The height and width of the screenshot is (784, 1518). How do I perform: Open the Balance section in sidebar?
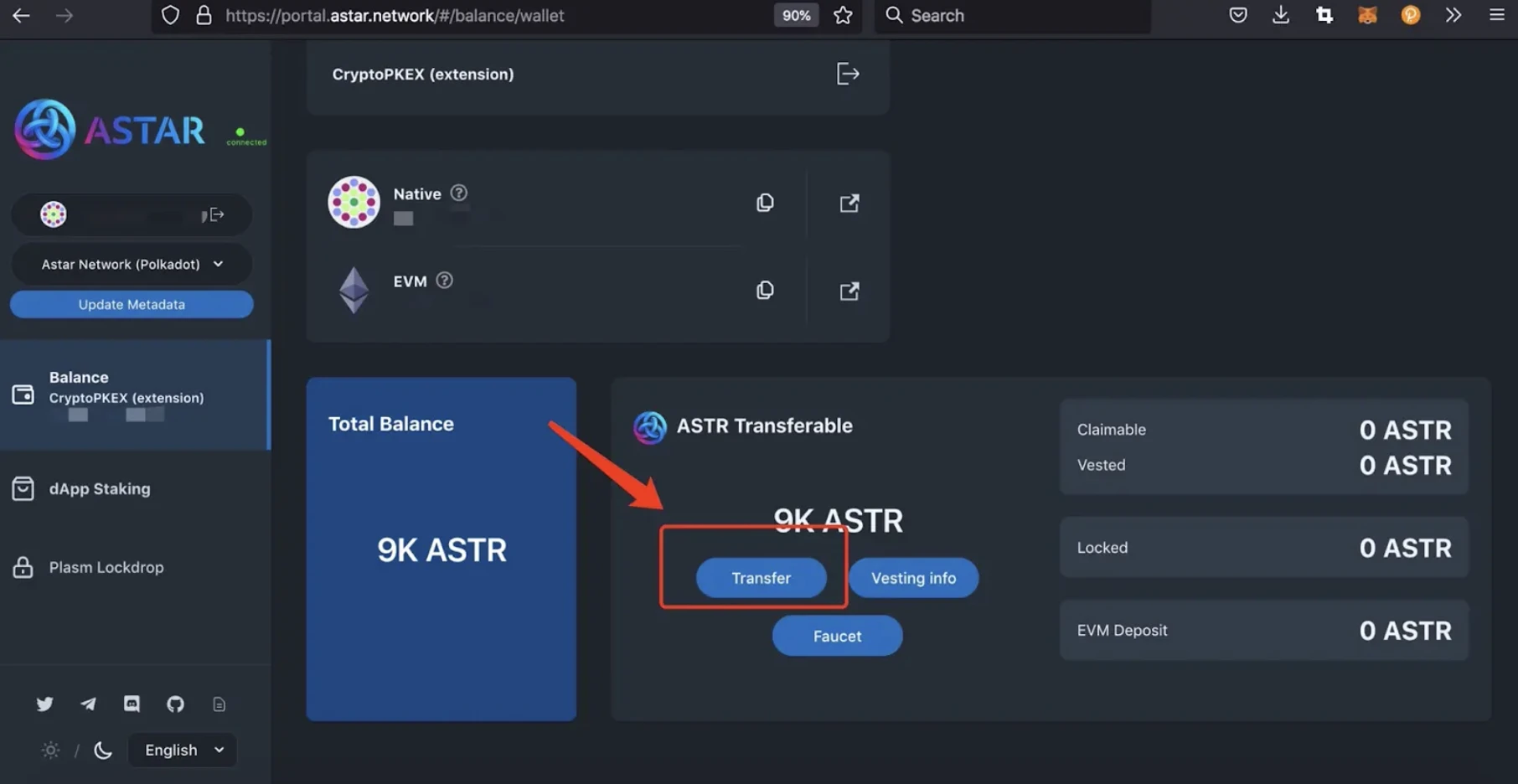click(134, 395)
